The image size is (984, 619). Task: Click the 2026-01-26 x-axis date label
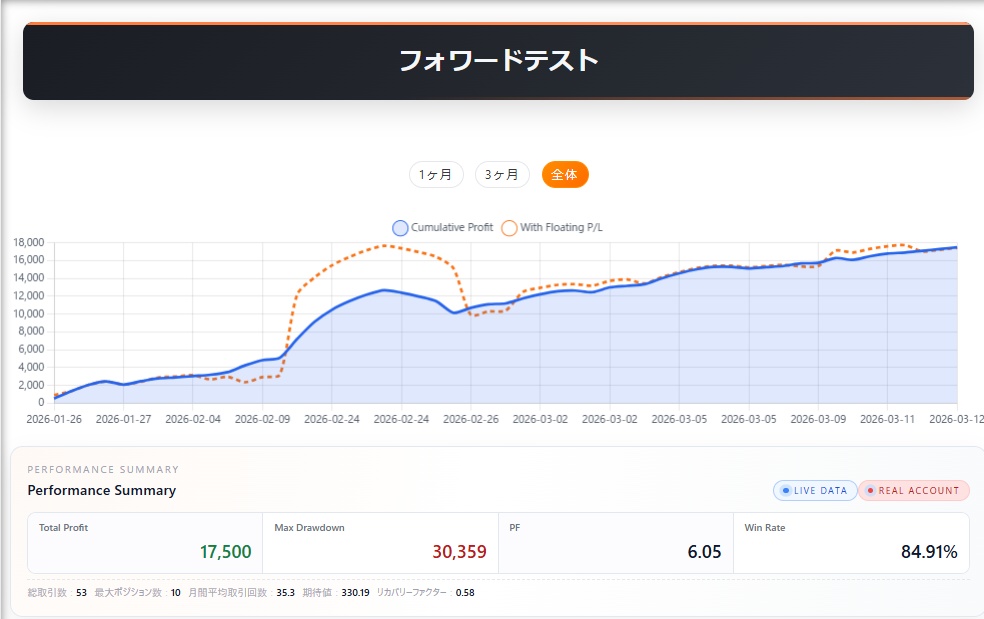tap(53, 419)
